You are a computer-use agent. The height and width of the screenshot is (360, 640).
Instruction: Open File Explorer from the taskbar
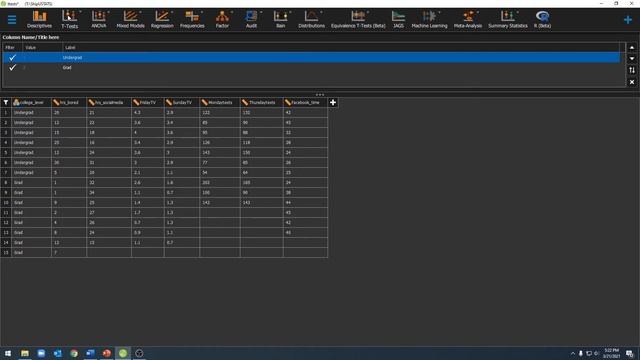(25, 353)
